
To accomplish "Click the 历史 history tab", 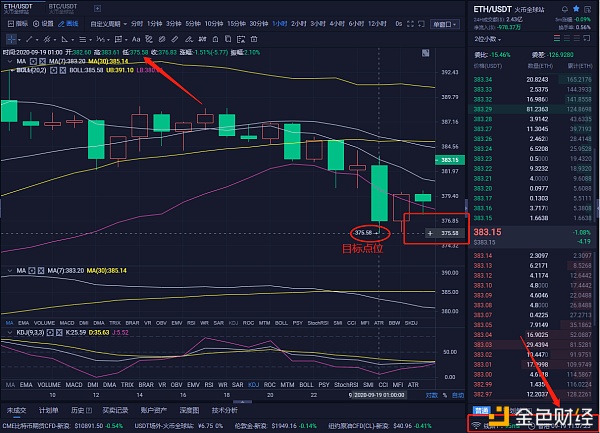I will click(x=81, y=410).
